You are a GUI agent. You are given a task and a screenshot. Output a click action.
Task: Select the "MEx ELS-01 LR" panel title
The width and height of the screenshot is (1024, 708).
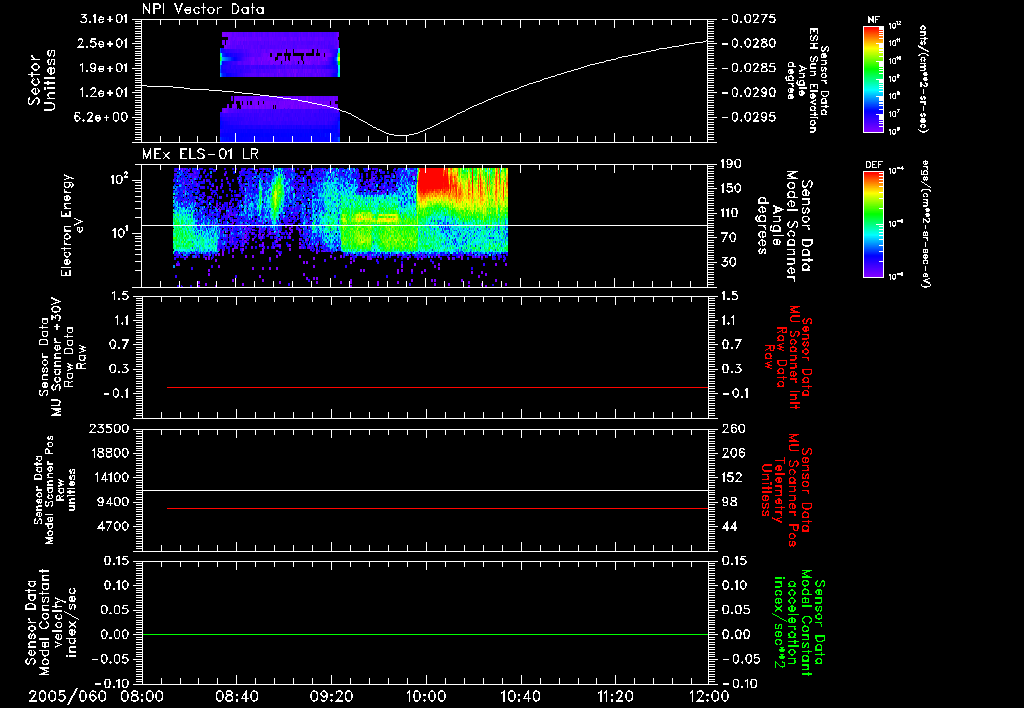200,155
